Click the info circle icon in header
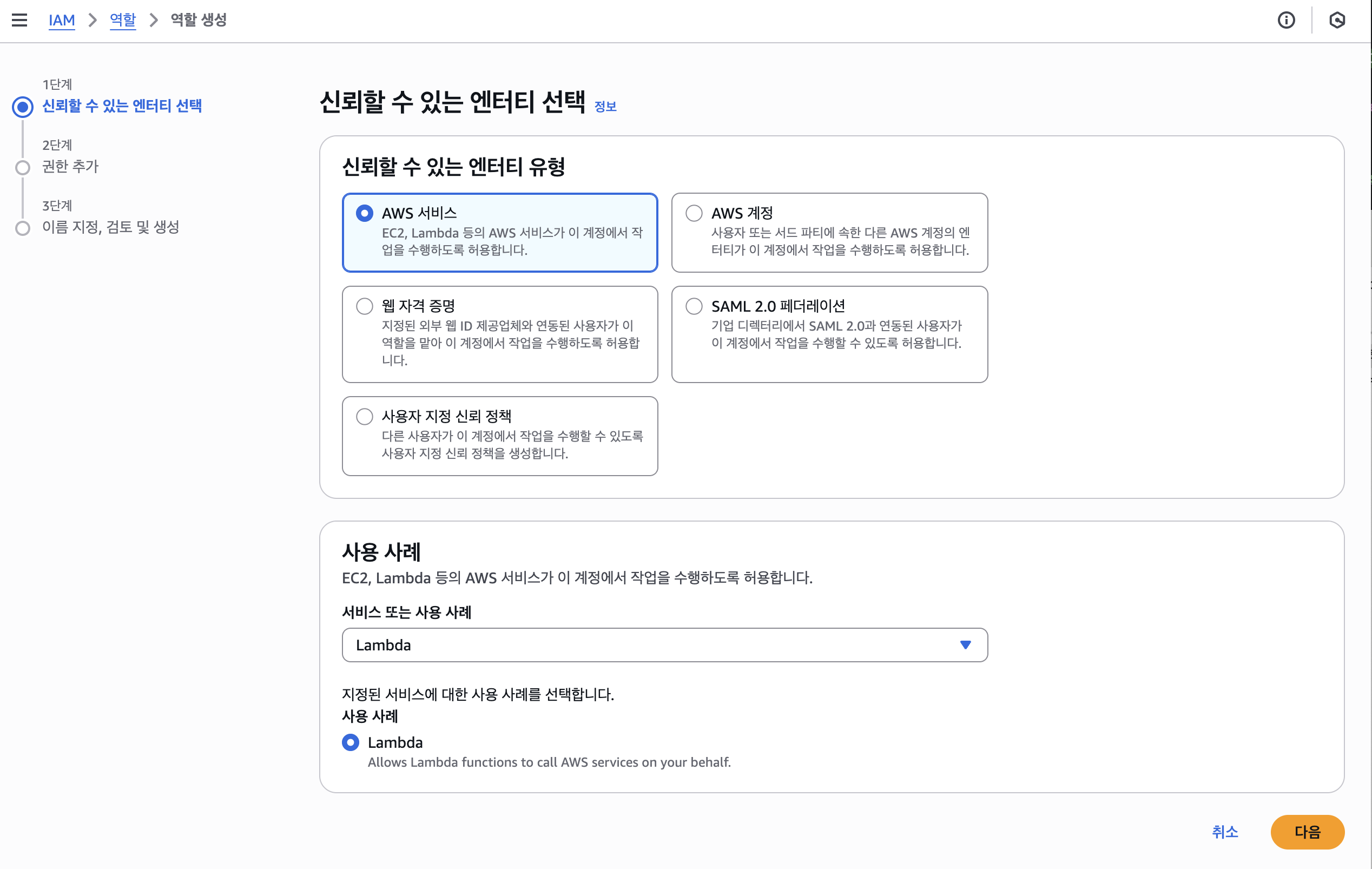This screenshot has width=1372, height=869. pos(1286,20)
